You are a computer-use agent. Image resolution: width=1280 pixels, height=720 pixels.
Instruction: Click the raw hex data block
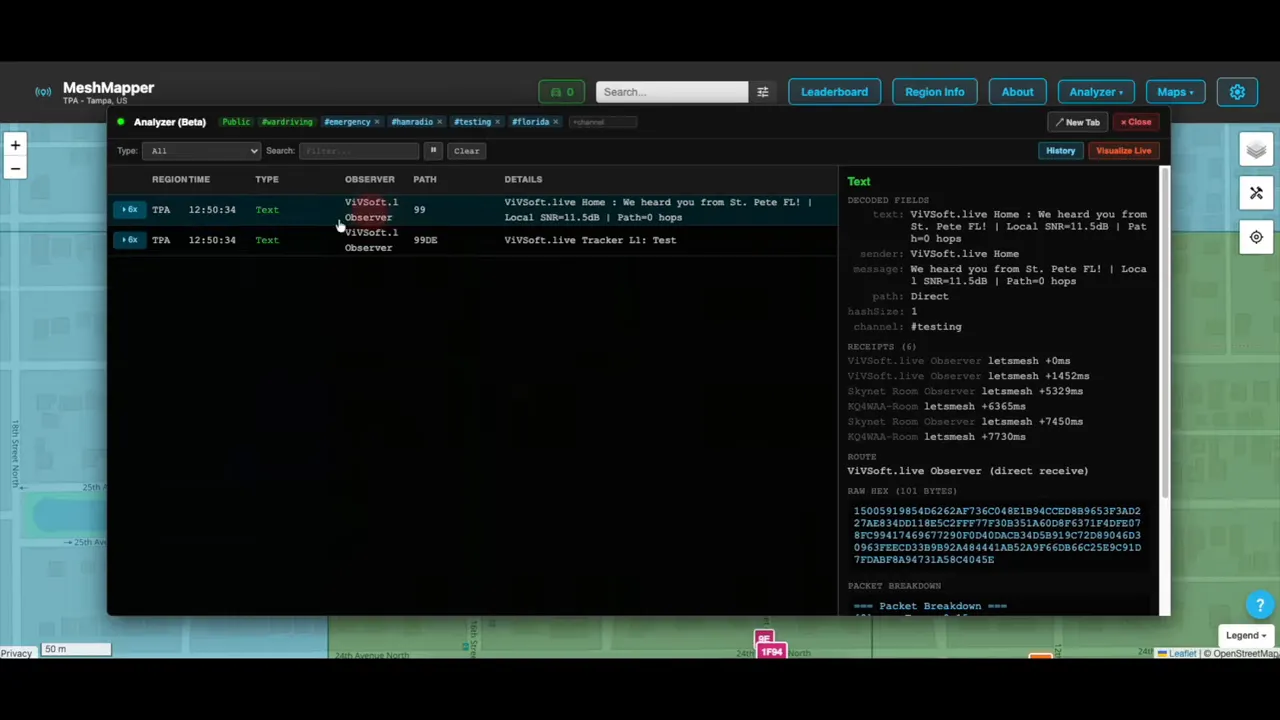(x=997, y=535)
